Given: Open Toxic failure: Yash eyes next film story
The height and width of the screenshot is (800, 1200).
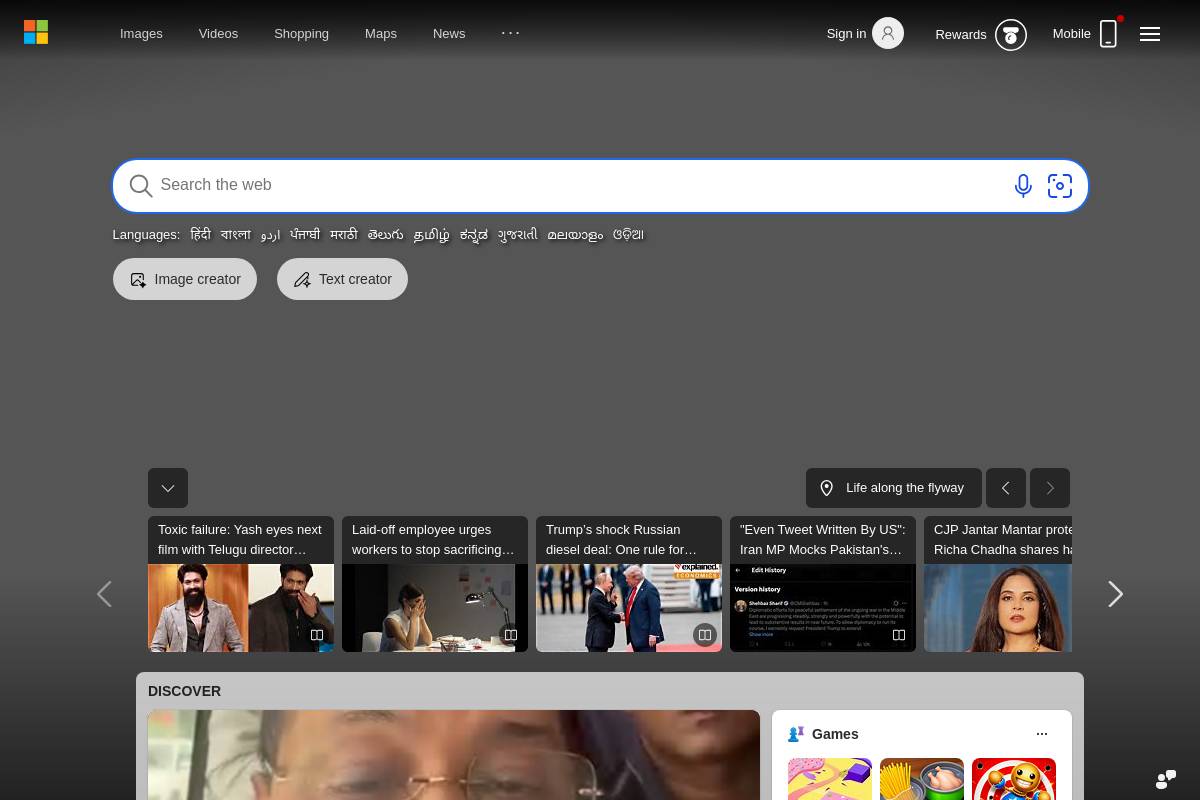Looking at the screenshot, I should point(241,584).
